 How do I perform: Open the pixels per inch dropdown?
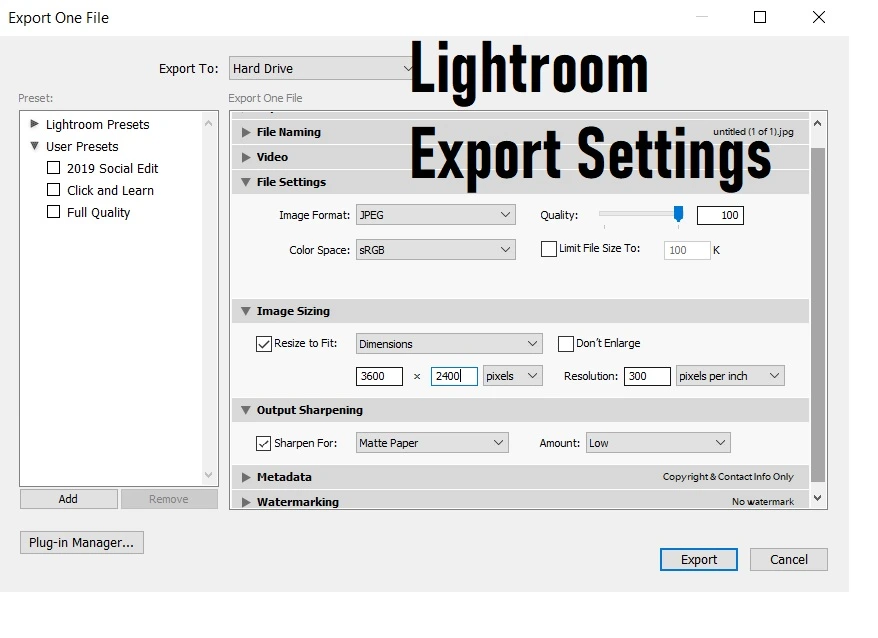730,376
